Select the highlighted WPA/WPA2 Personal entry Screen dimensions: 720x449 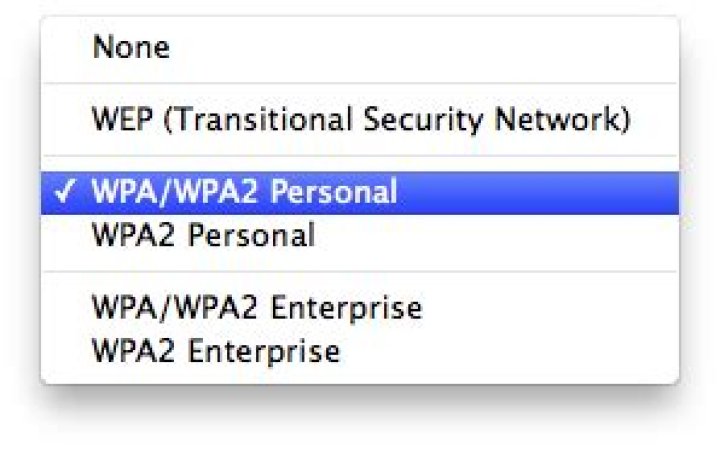click(x=244, y=192)
